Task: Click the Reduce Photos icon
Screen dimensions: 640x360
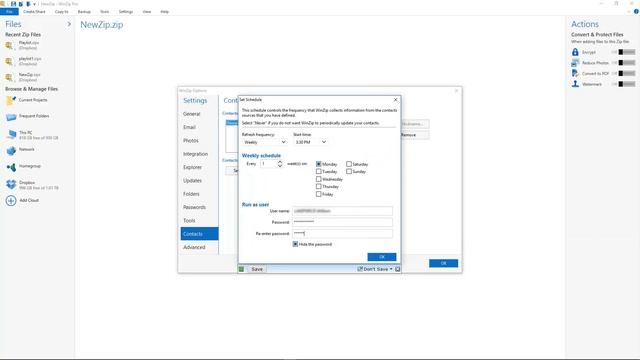Action: coord(575,63)
